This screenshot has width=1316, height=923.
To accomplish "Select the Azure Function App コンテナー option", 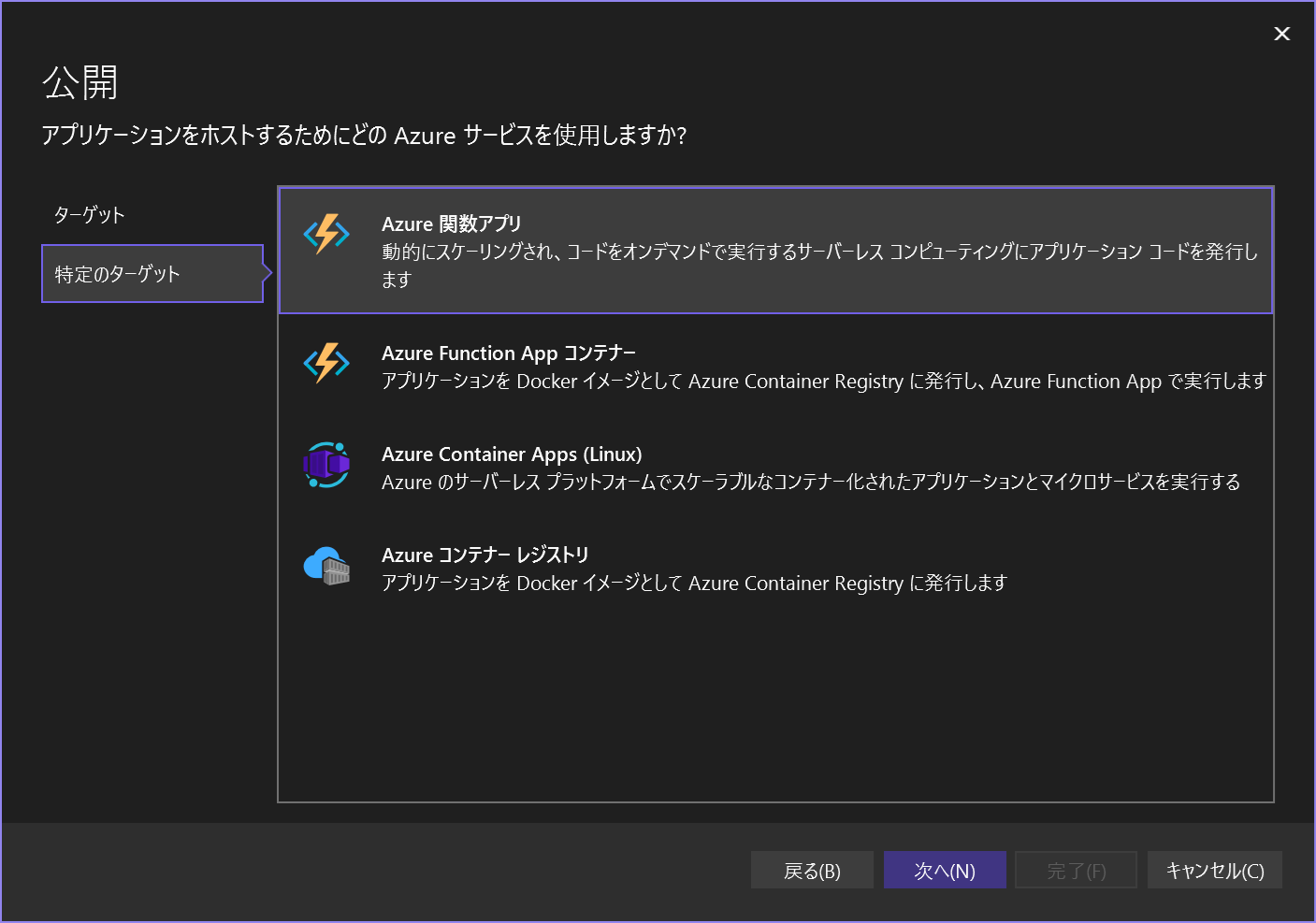I will pos(775,367).
